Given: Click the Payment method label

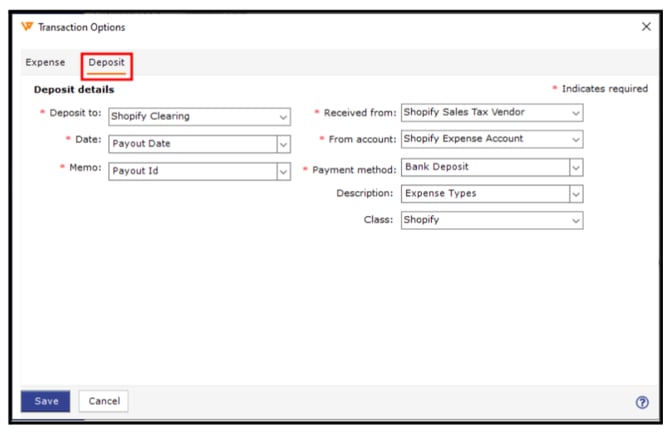Looking at the screenshot, I should click(354, 170).
